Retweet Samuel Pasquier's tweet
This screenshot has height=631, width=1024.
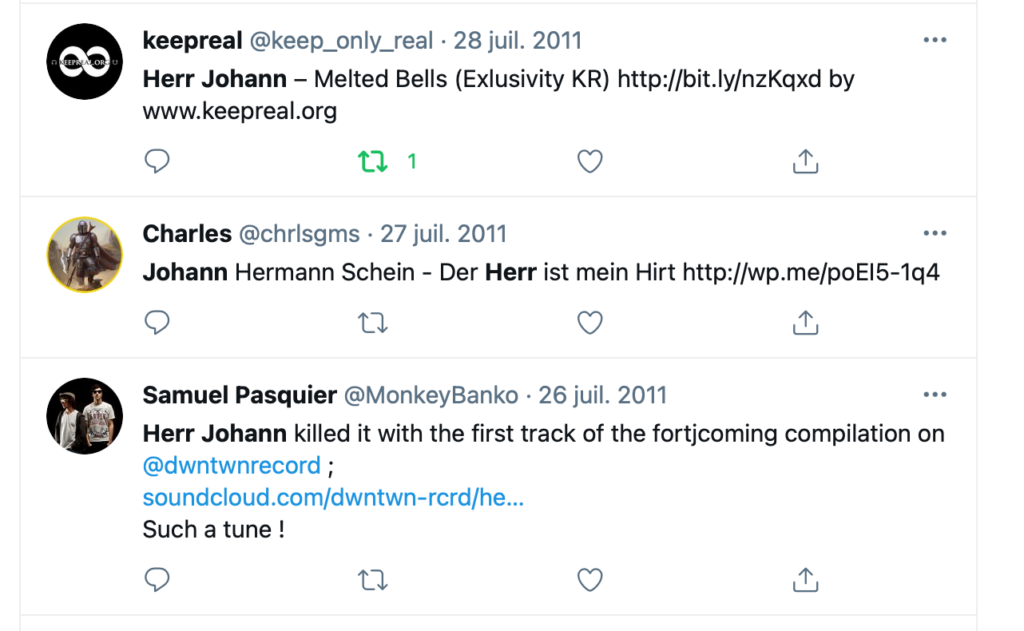click(373, 579)
